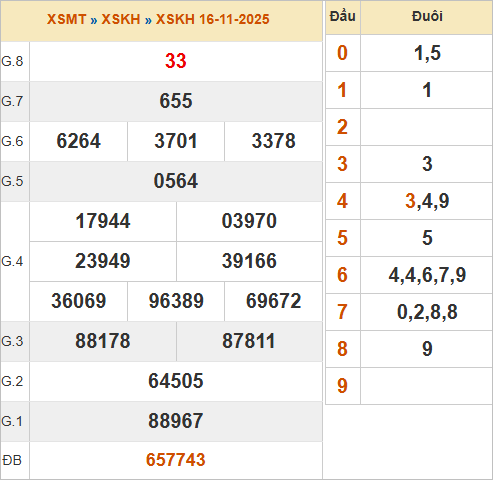Select G.8 prize number 33
This screenshot has width=493, height=480.
click(176, 61)
